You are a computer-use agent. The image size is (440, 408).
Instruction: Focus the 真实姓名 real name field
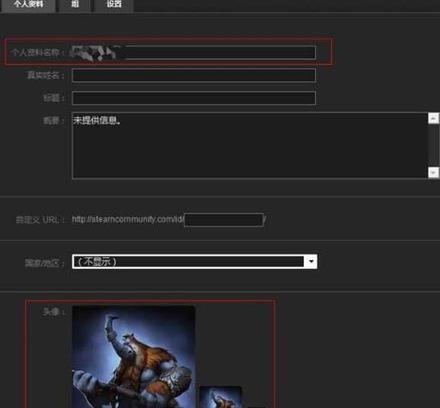point(194,75)
